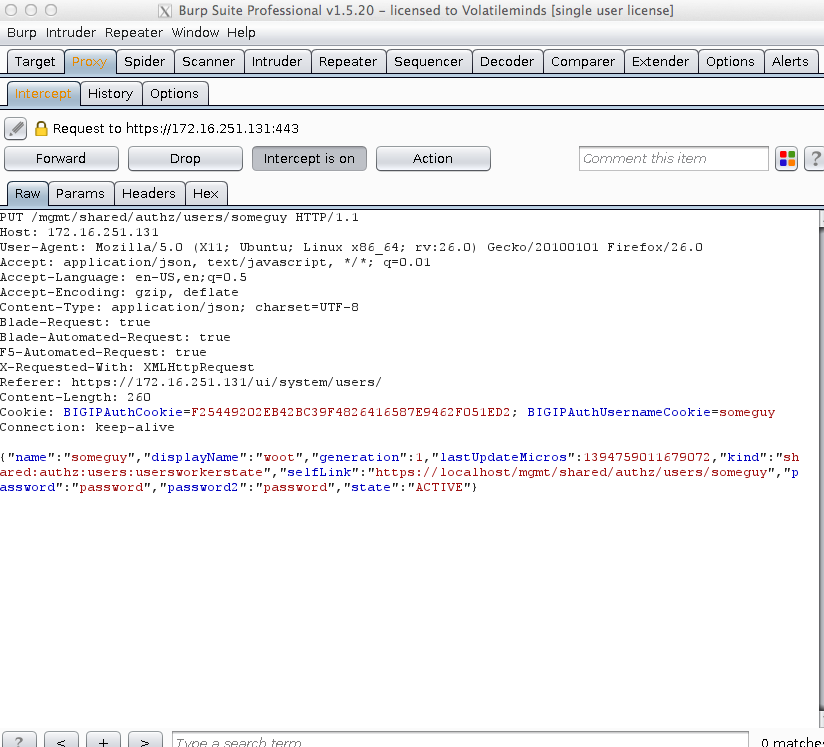Open the Burp menu

[22, 33]
